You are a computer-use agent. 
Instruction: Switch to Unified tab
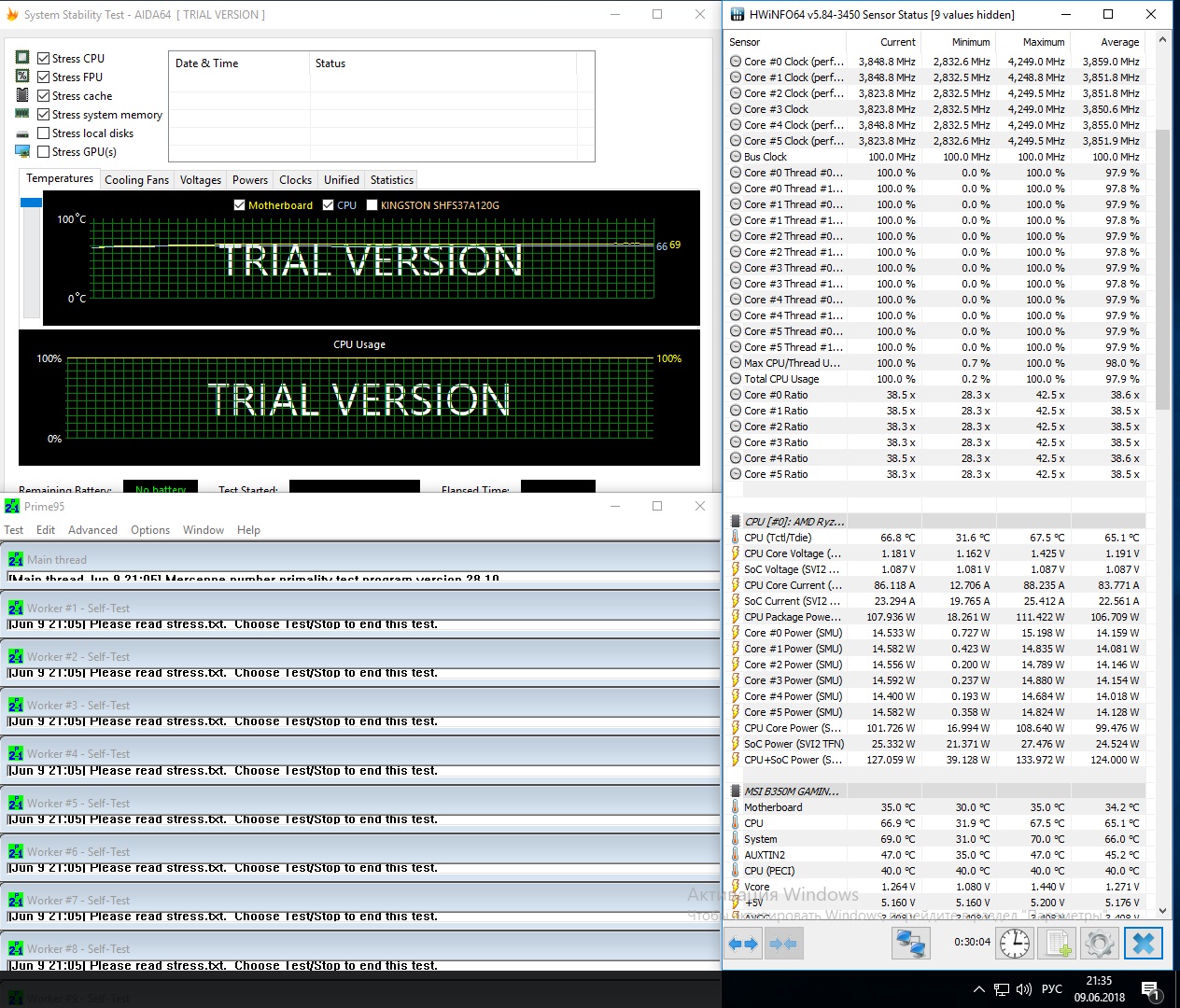[342, 180]
